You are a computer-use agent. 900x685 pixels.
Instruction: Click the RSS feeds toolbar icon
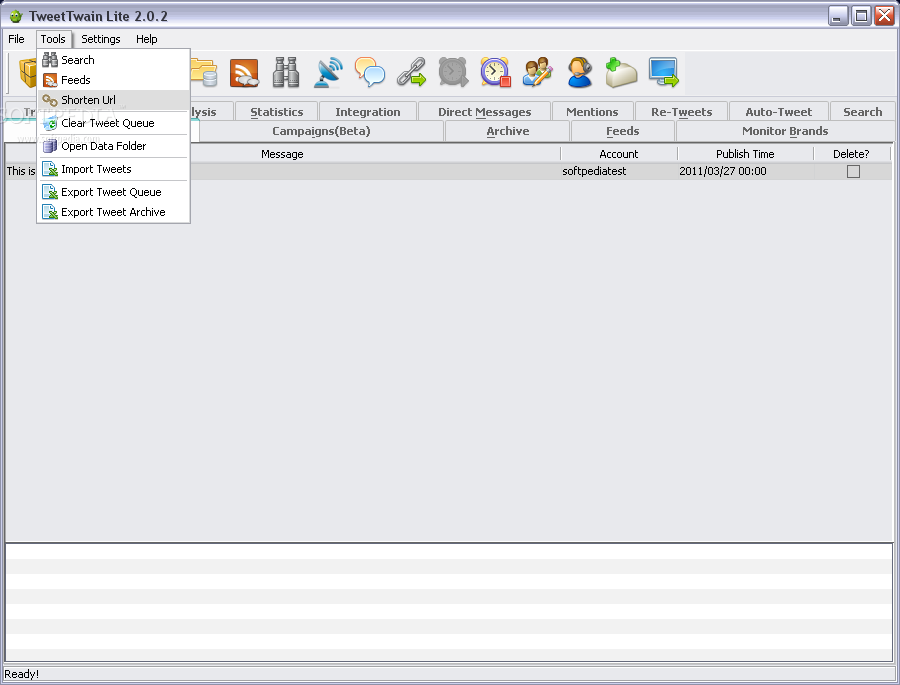(x=244, y=73)
